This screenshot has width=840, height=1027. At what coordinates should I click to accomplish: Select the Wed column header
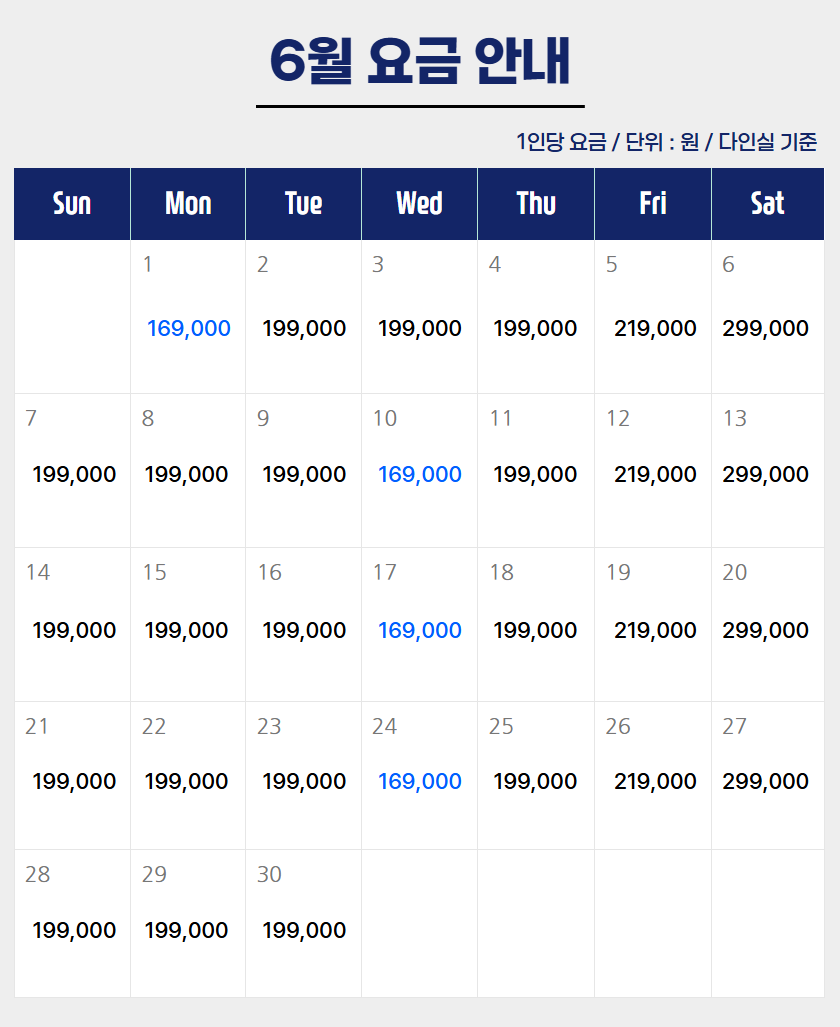click(419, 204)
